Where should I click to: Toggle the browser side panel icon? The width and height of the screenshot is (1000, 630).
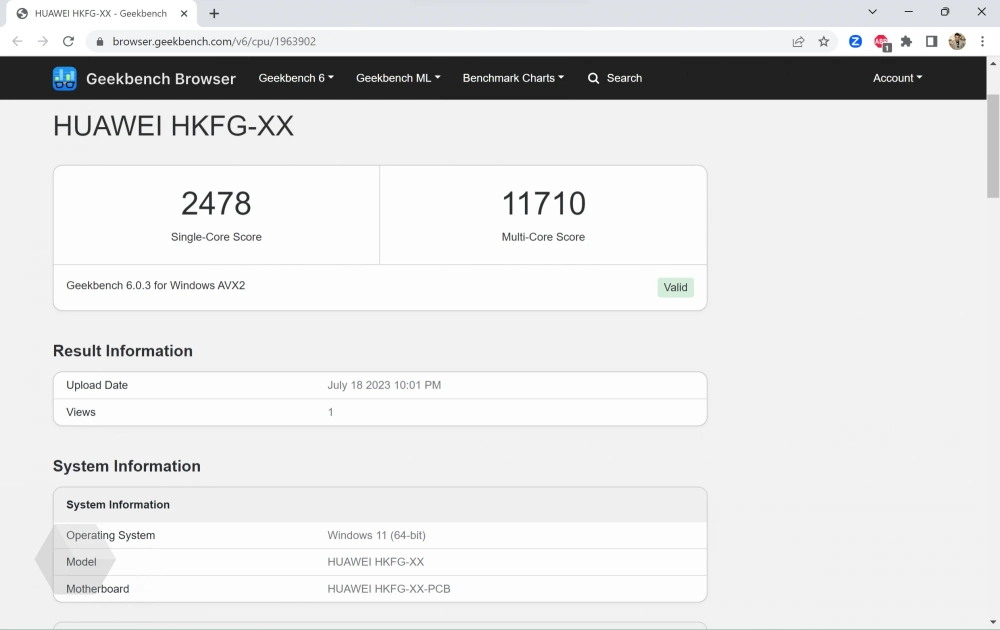pos(931,41)
